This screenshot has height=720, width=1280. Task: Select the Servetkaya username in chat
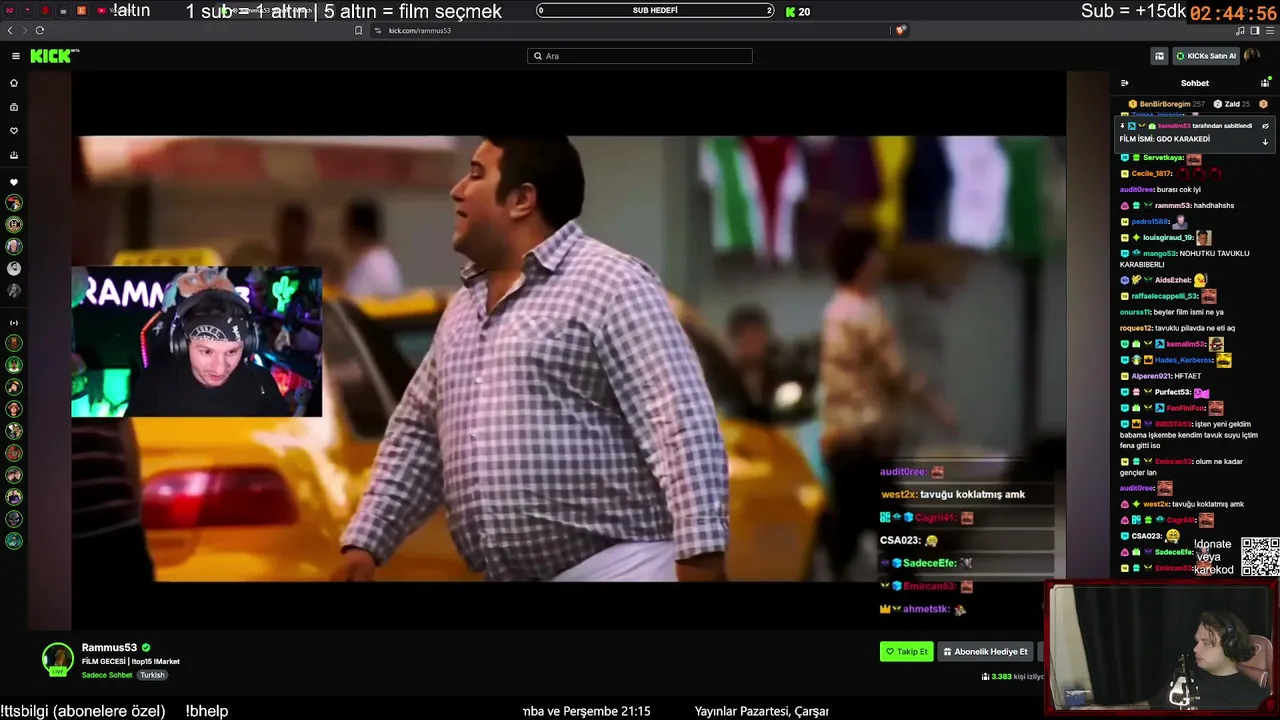click(1163, 158)
